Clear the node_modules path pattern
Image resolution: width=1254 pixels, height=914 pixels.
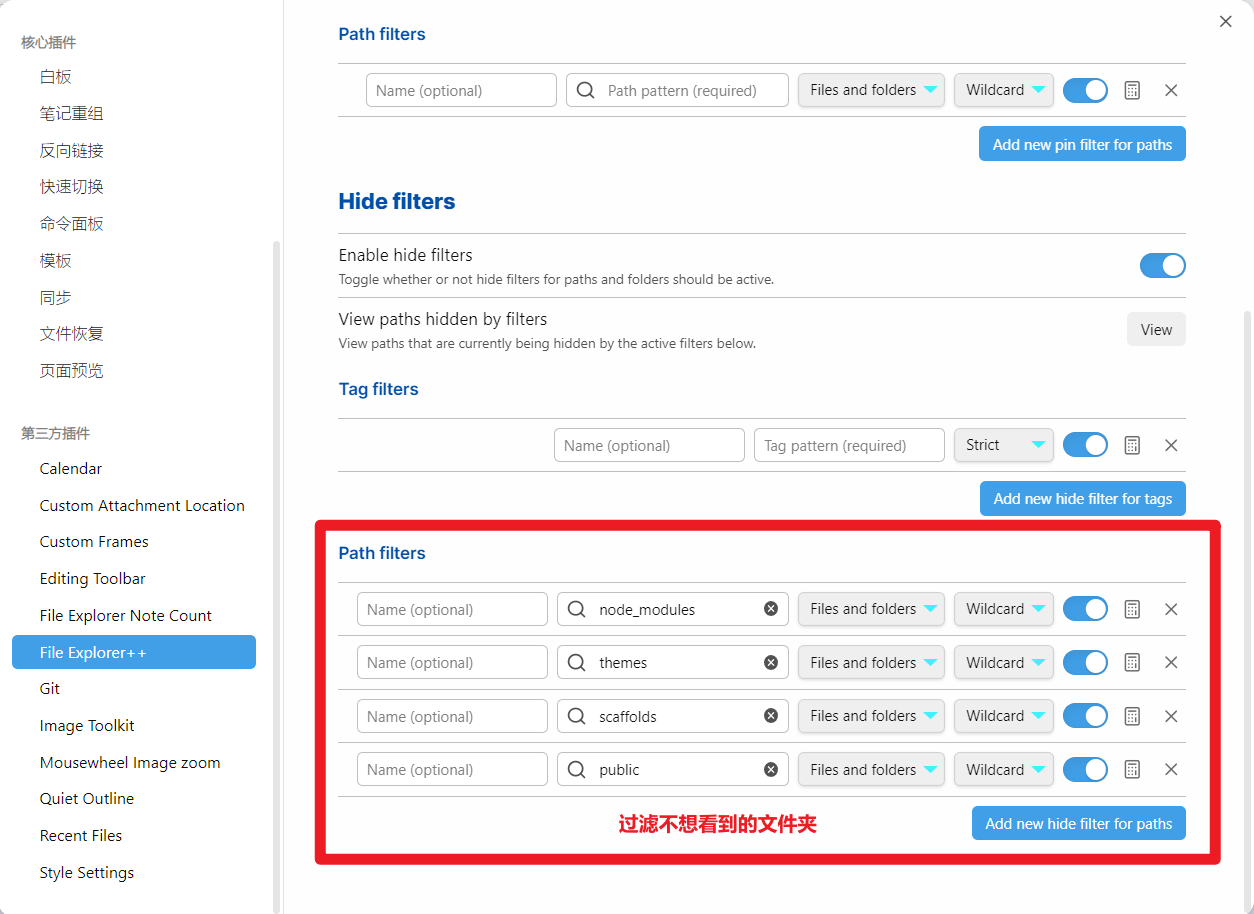770,609
